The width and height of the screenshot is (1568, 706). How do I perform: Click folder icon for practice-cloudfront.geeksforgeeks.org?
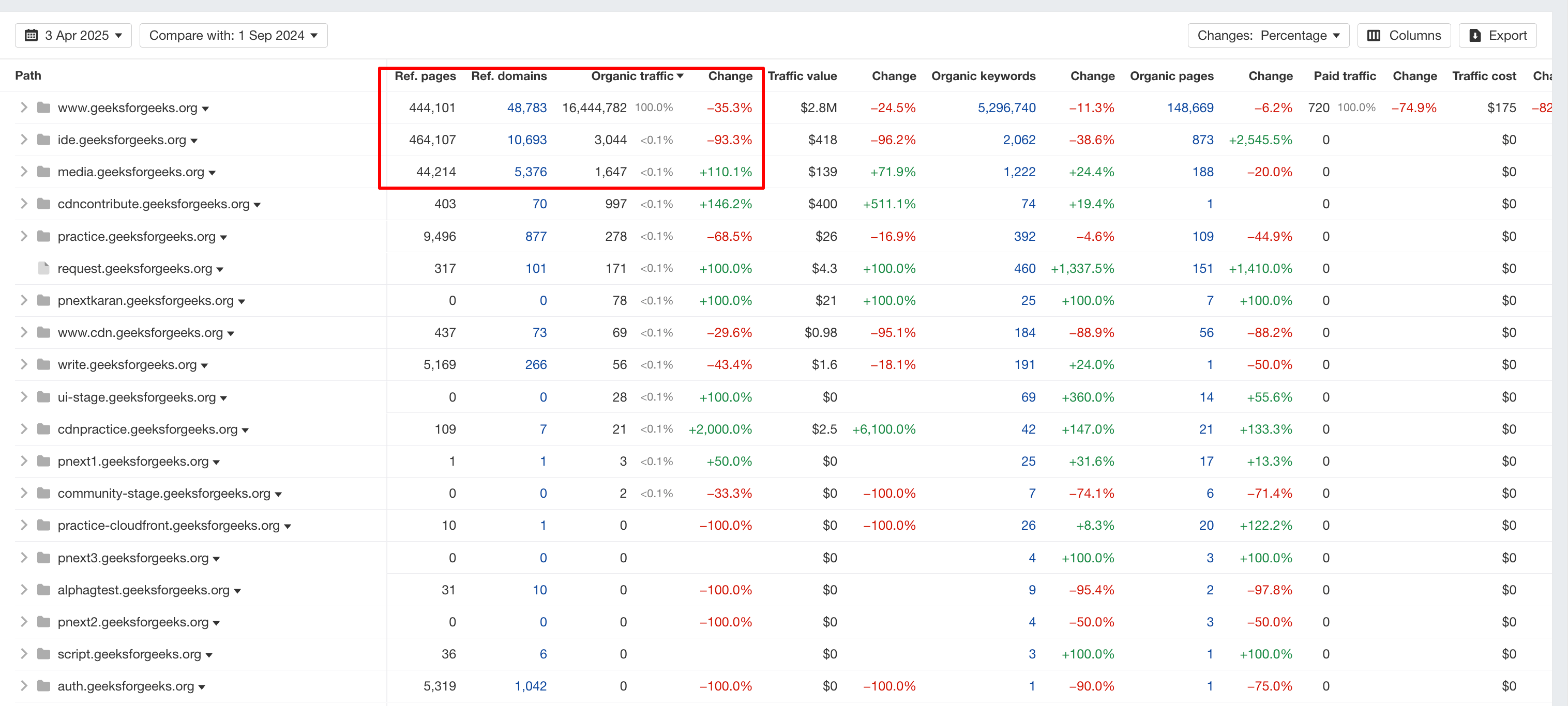[x=43, y=526]
